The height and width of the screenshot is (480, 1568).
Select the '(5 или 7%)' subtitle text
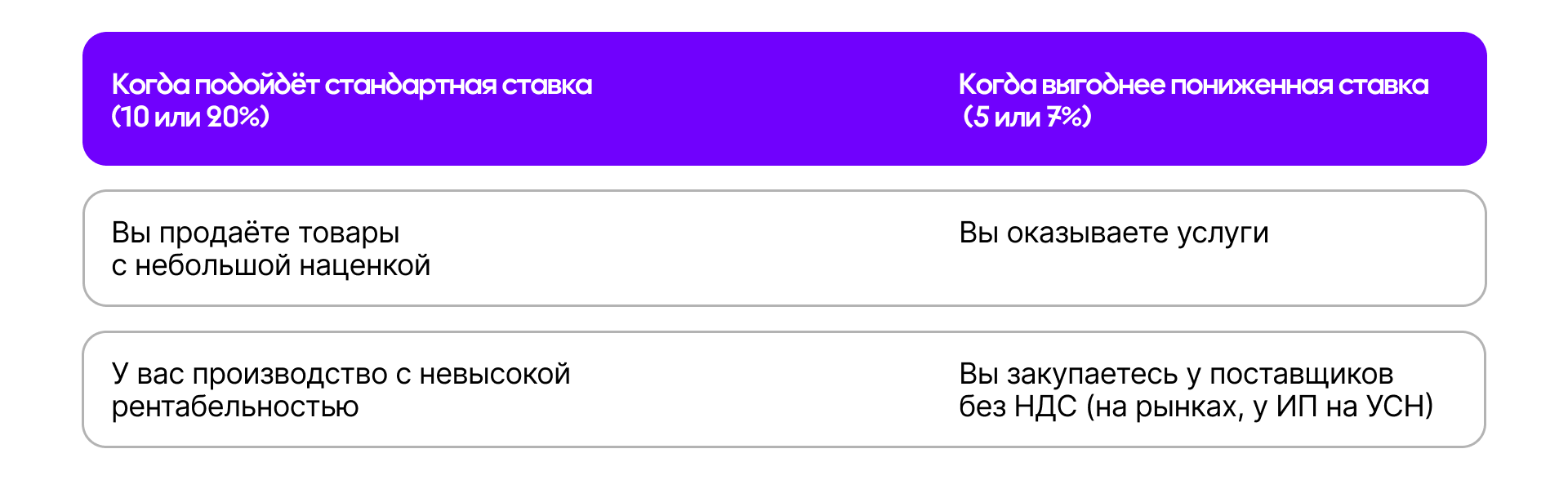pos(1027,118)
